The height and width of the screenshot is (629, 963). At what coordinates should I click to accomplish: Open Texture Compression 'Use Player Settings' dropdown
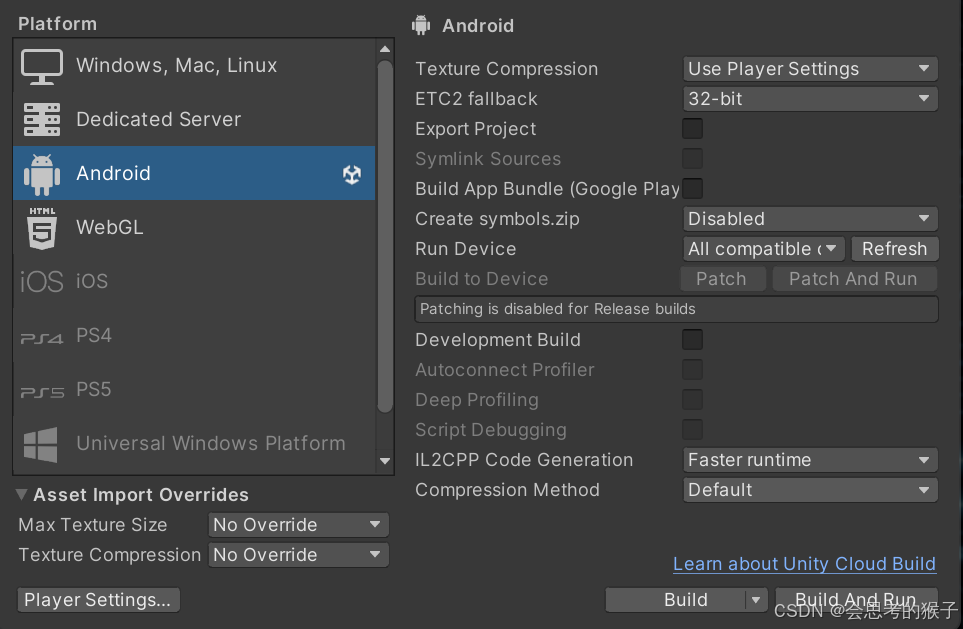pos(810,69)
